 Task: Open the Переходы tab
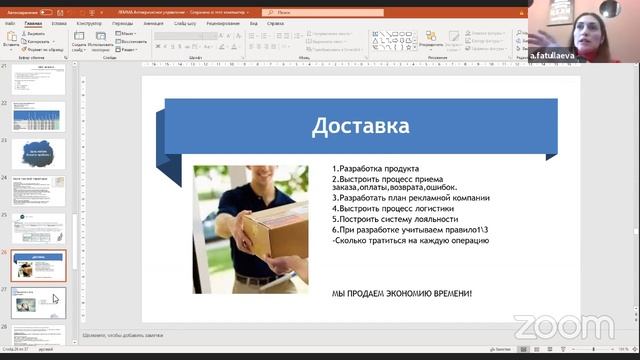pyautogui.click(x=122, y=24)
